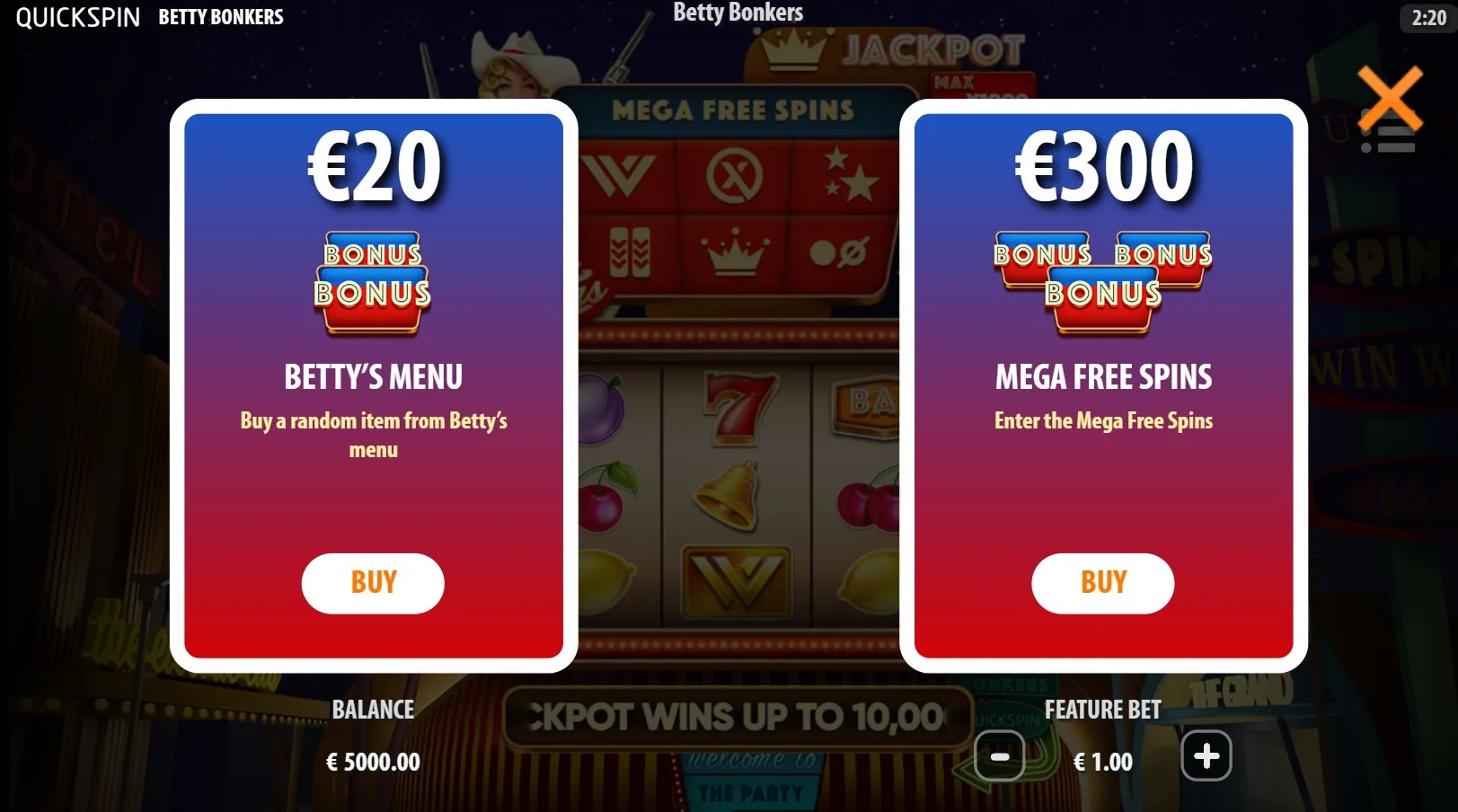
Task: Close the feature buy overlay with the orange X
Action: click(x=1390, y=98)
